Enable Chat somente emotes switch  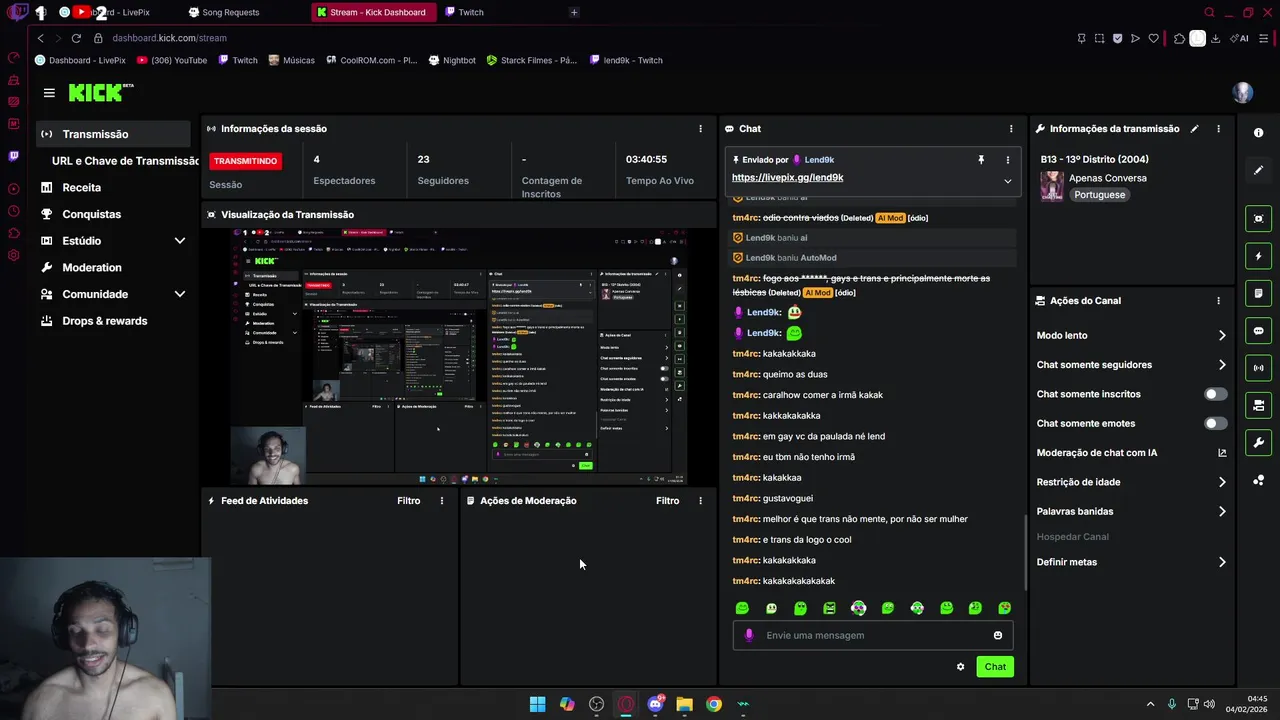tap(1215, 424)
